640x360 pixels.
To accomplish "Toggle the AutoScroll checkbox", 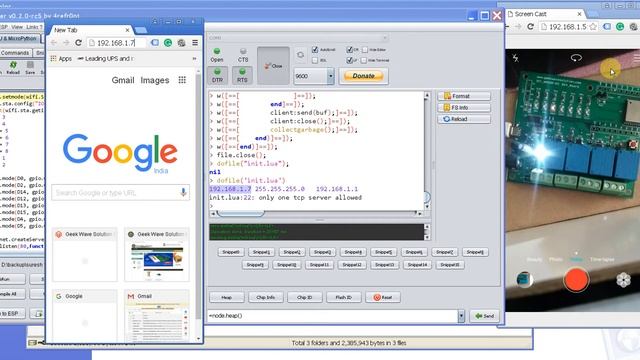I will [x=315, y=49].
